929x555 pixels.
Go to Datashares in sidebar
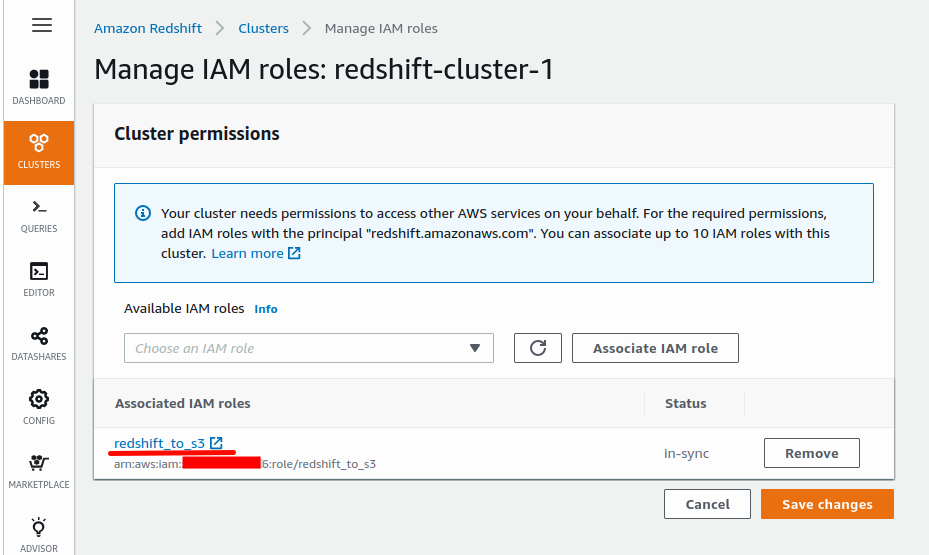tap(39, 344)
